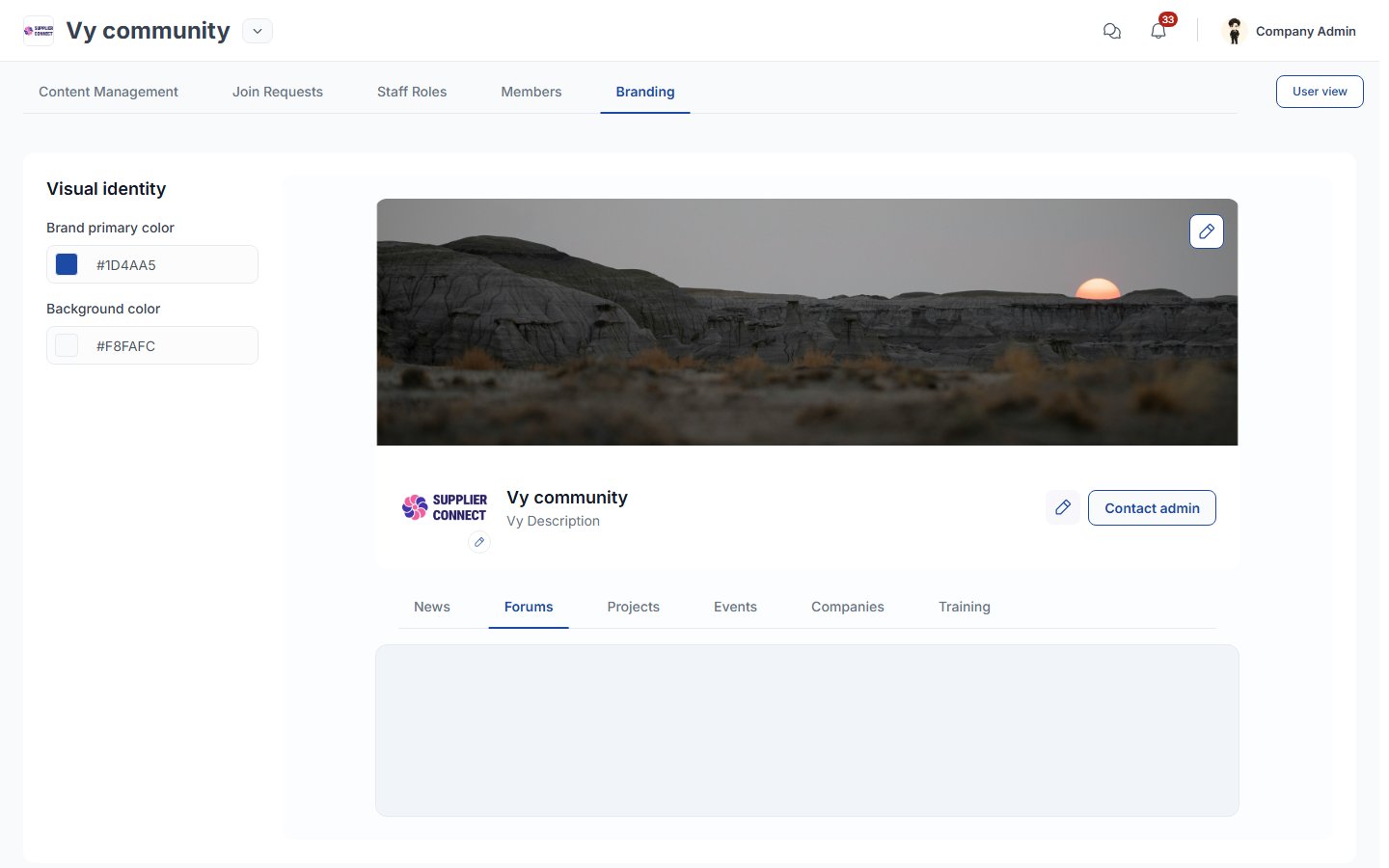The height and width of the screenshot is (868, 1389).
Task: Edit the #F8FAFC hex color field
Action: point(152,345)
